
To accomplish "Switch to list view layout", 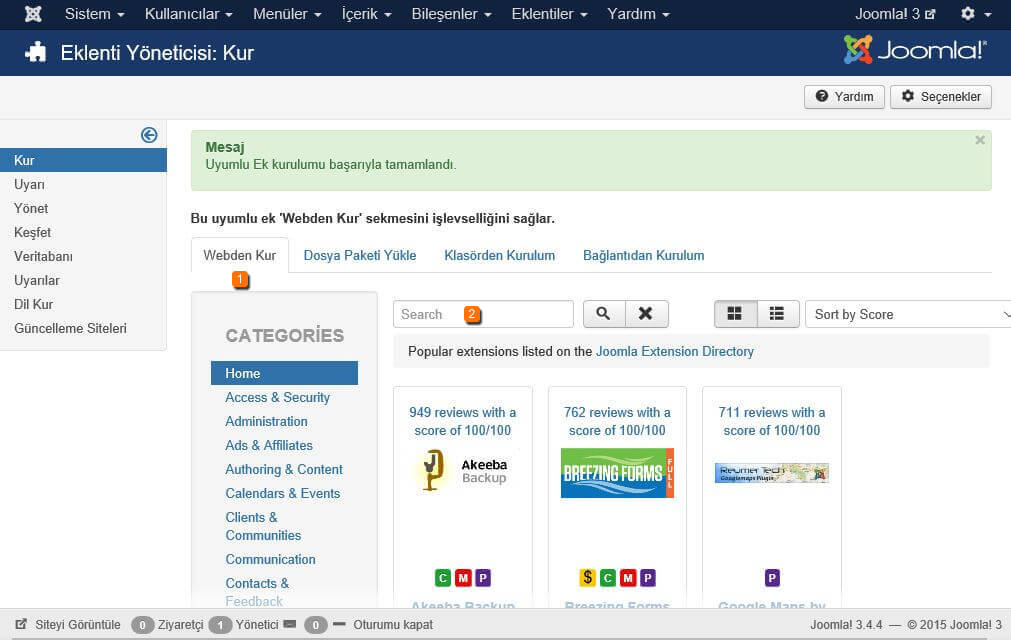I will [777, 314].
